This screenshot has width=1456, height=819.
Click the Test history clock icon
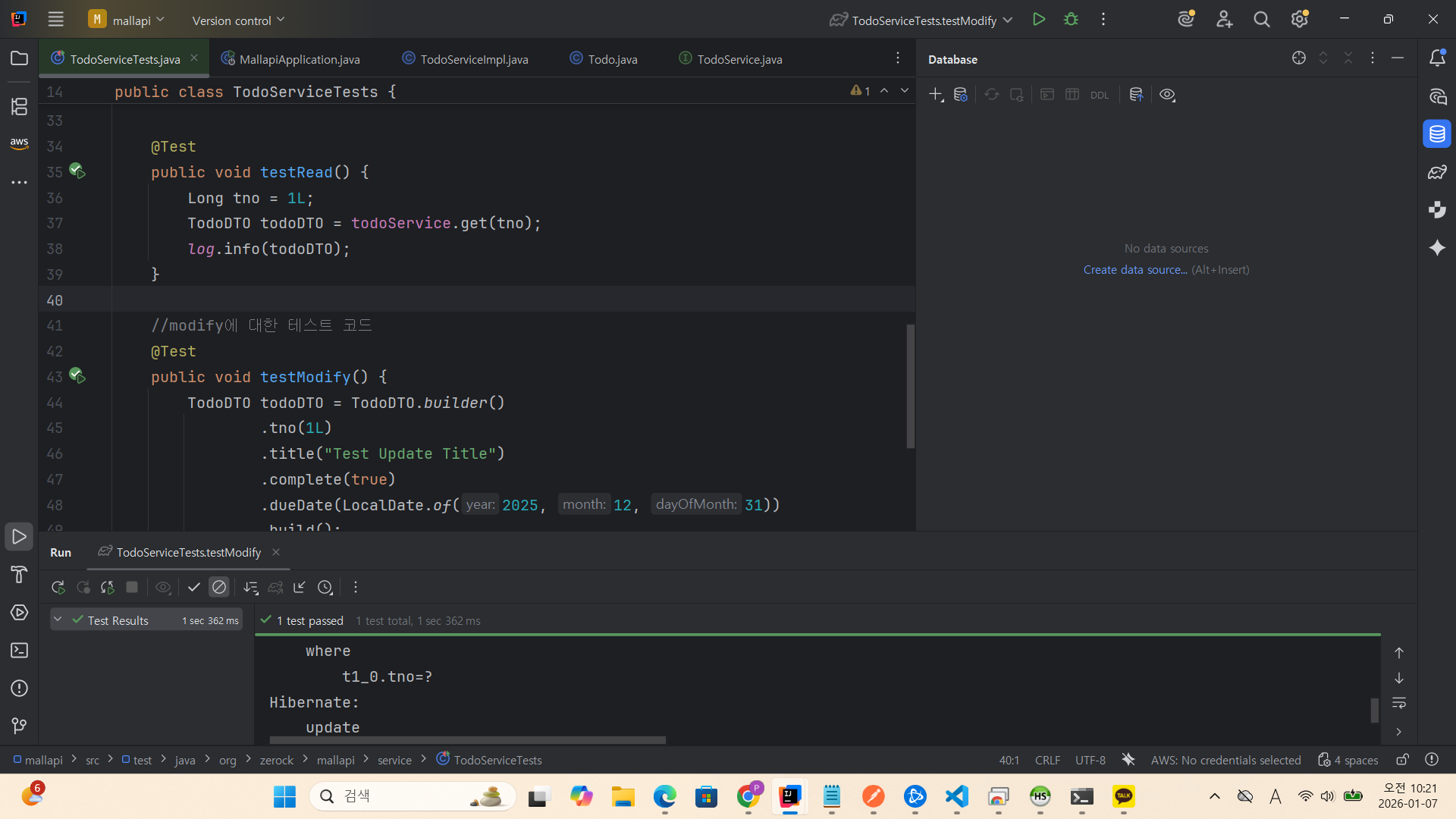(325, 587)
